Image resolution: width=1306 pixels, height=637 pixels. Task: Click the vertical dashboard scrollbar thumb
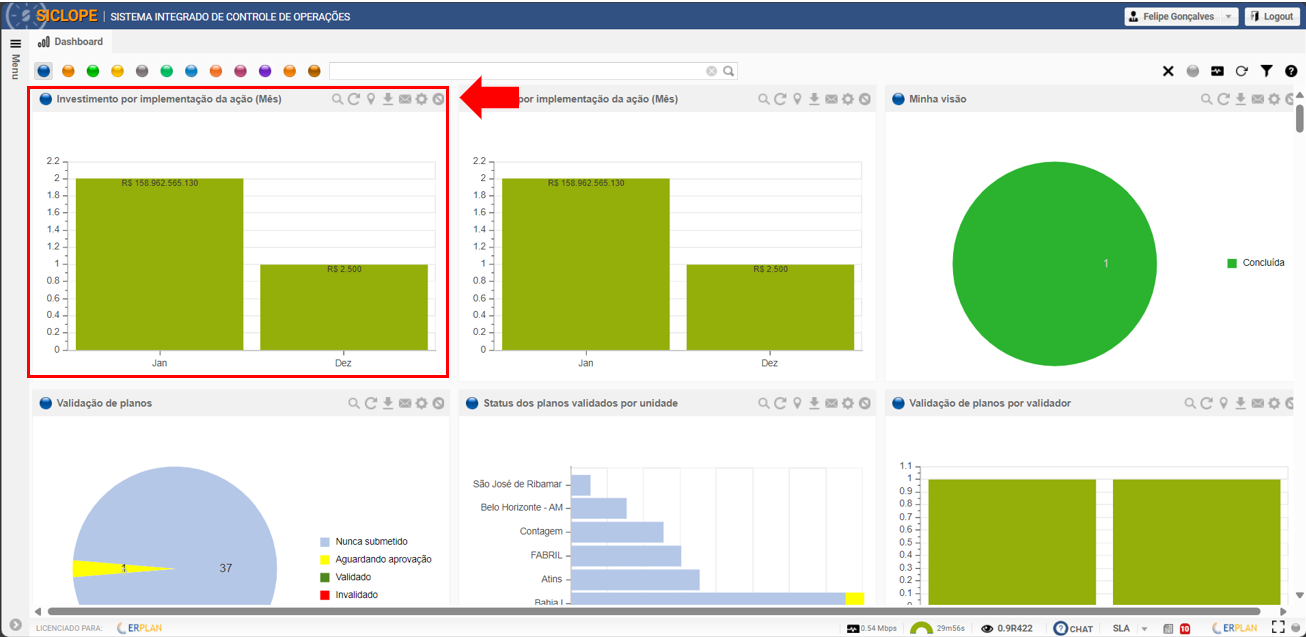tap(1299, 117)
